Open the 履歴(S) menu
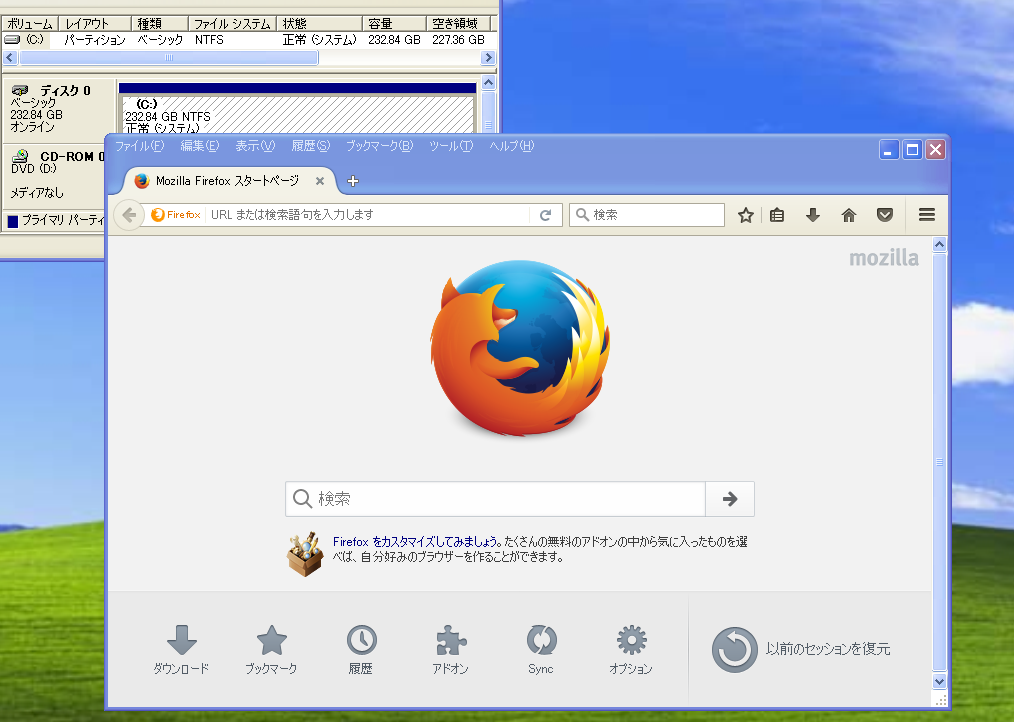Screen dimensions: 1014x722 (311, 146)
